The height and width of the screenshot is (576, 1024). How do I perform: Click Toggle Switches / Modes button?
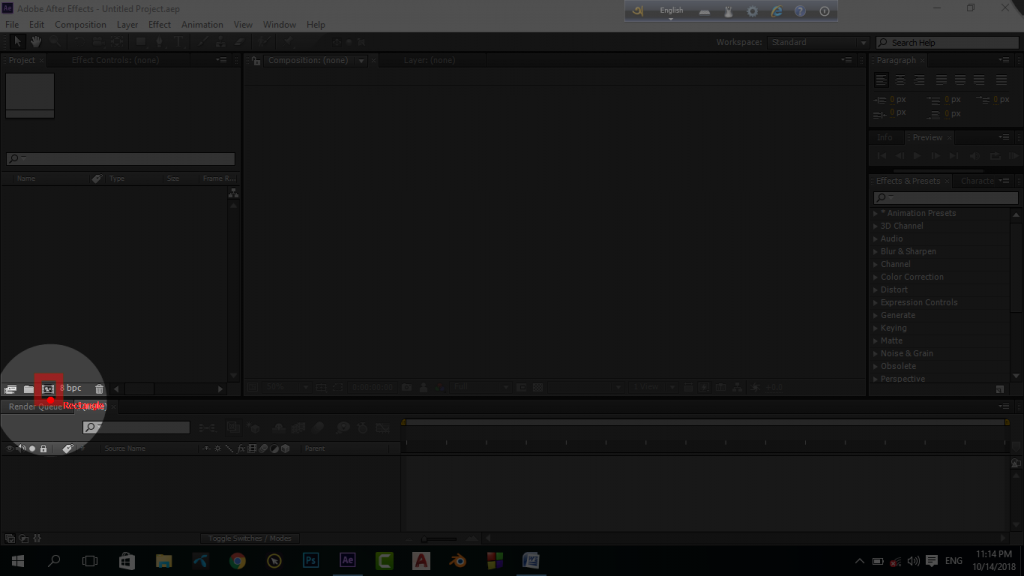click(250, 539)
